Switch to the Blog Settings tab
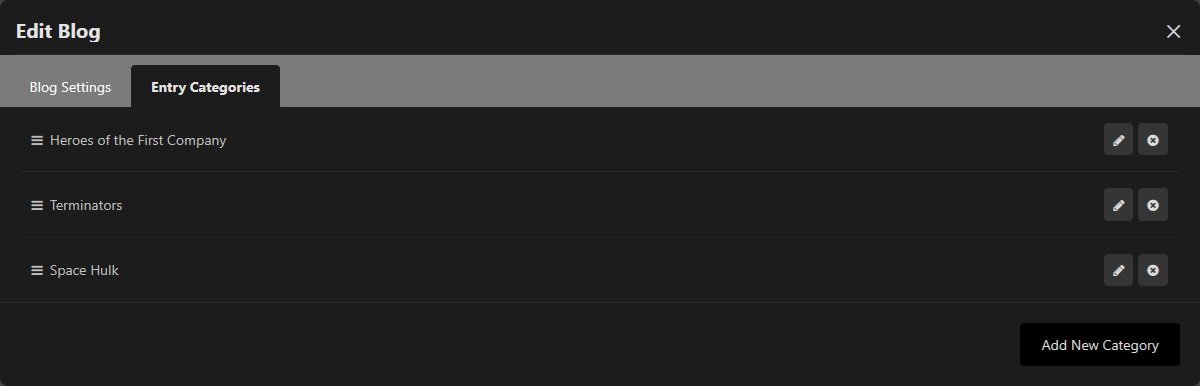 (x=70, y=87)
